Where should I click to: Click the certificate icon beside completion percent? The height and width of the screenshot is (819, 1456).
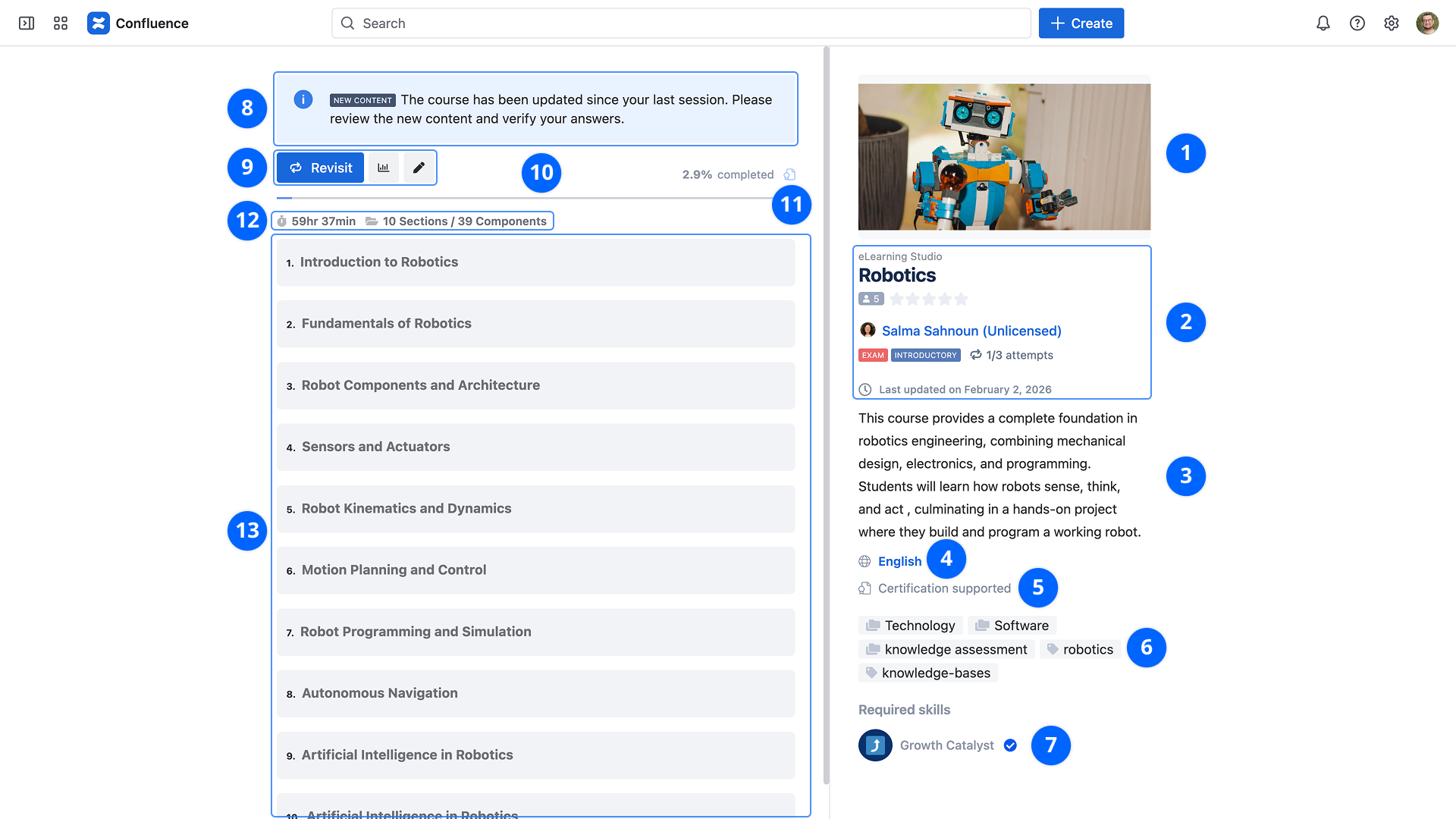click(x=789, y=174)
